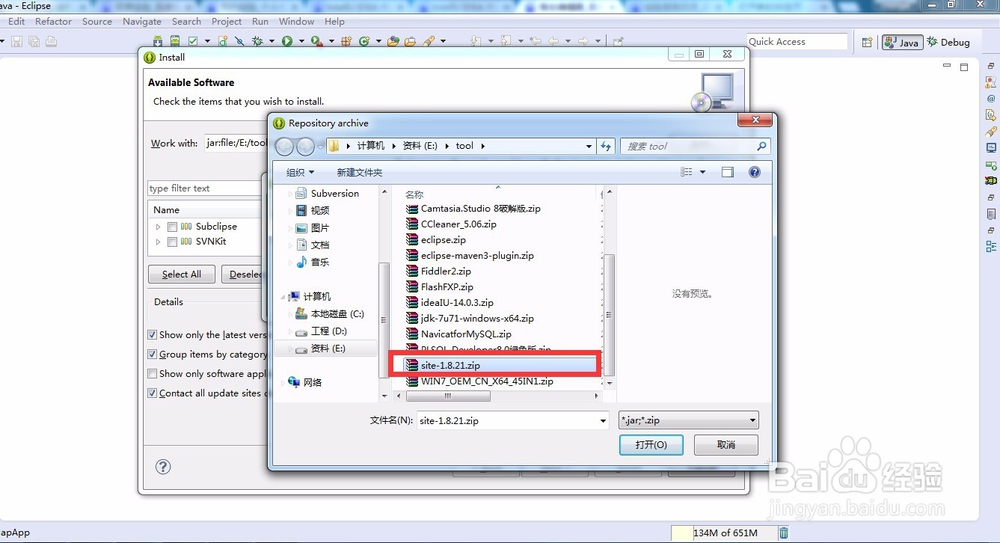Click the 取消 button
Screen dimensions: 1000x543
tap(726, 445)
